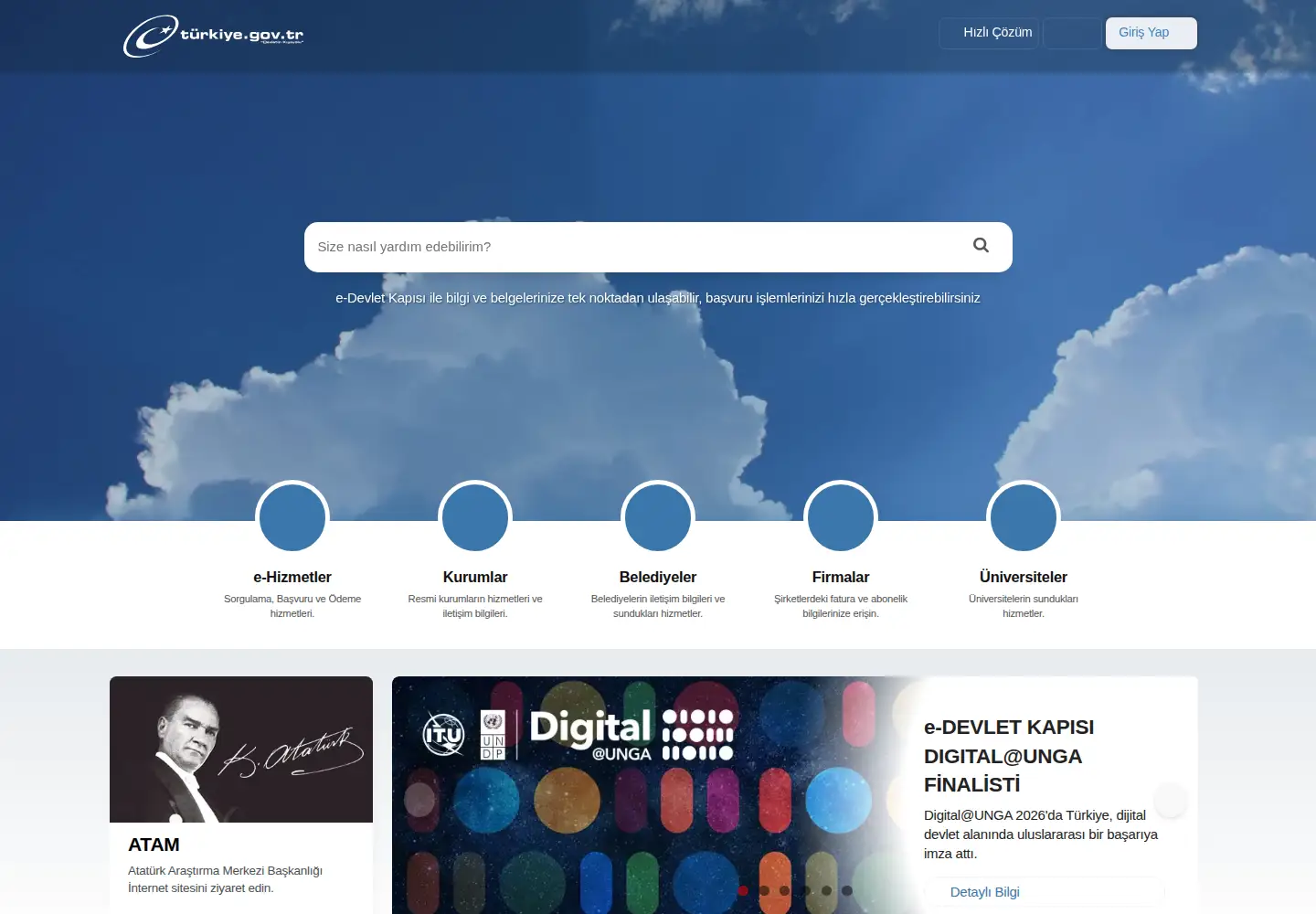The image size is (1316, 914).
Task: Select the last carousel dot
Action: [847, 890]
